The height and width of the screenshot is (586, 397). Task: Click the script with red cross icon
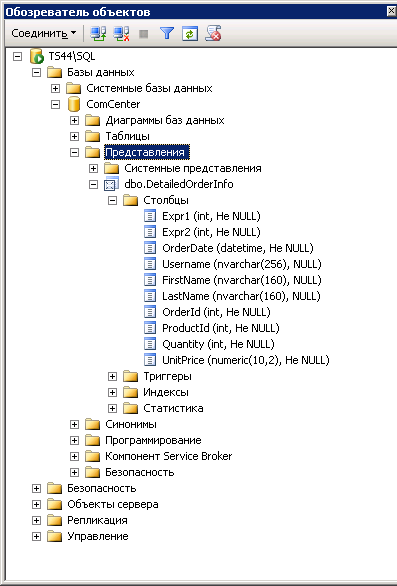(213, 33)
